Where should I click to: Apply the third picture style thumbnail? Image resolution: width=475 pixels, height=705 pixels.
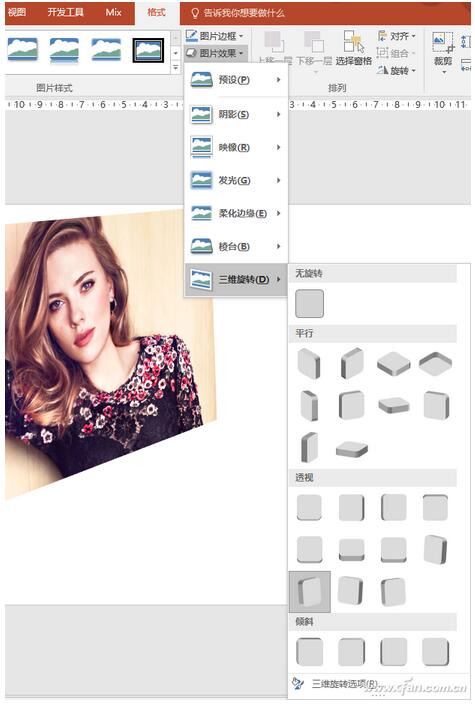(x=106, y=49)
